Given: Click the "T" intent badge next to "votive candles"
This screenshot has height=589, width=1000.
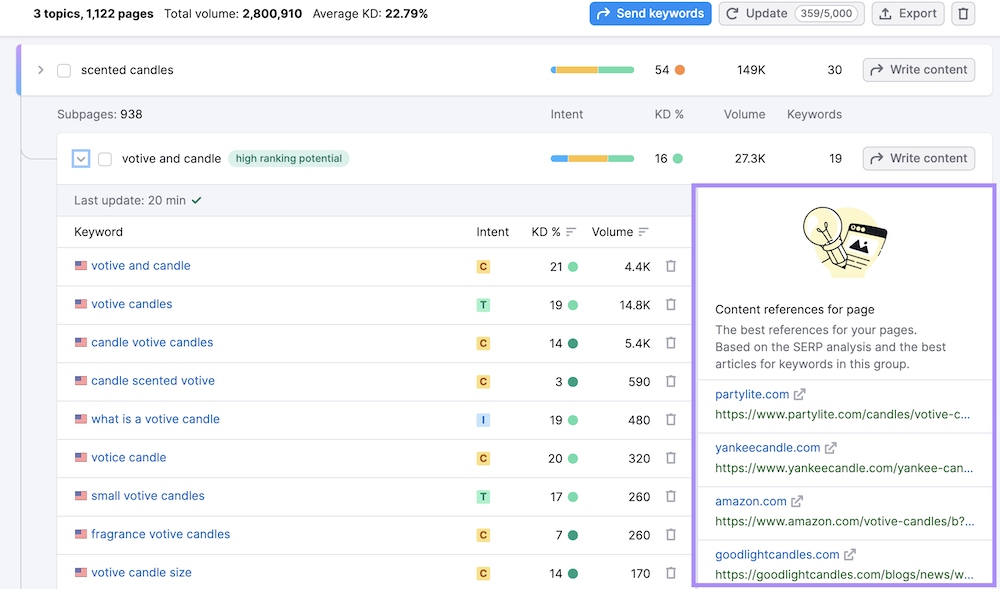Looking at the screenshot, I should [485, 304].
